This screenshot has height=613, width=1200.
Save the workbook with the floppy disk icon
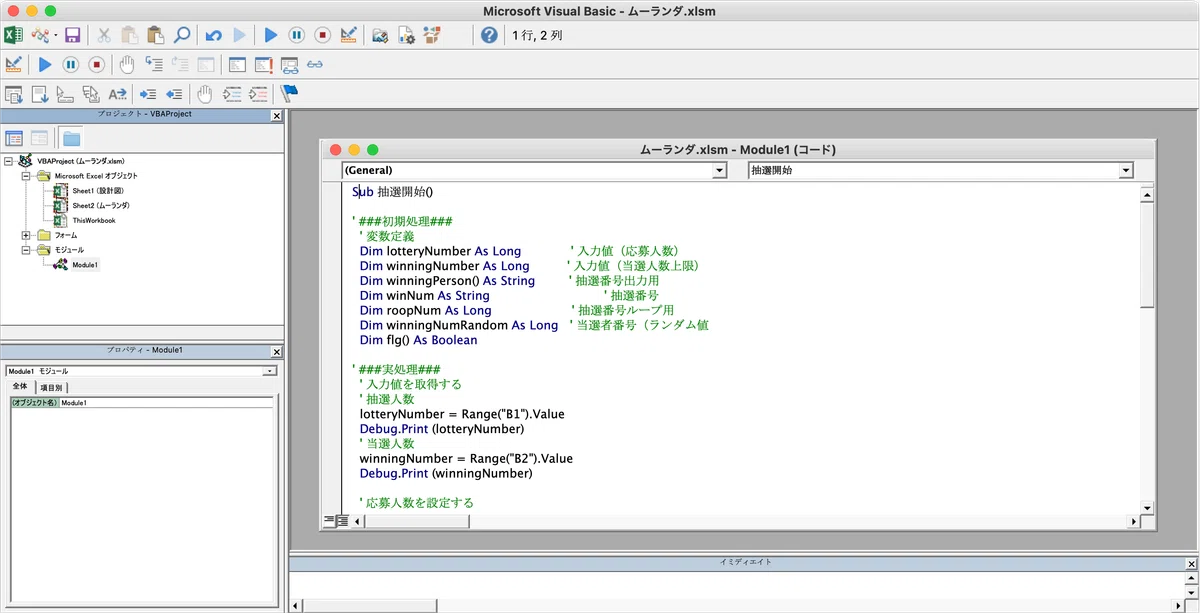pyautogui.click(x=72, y=35)
